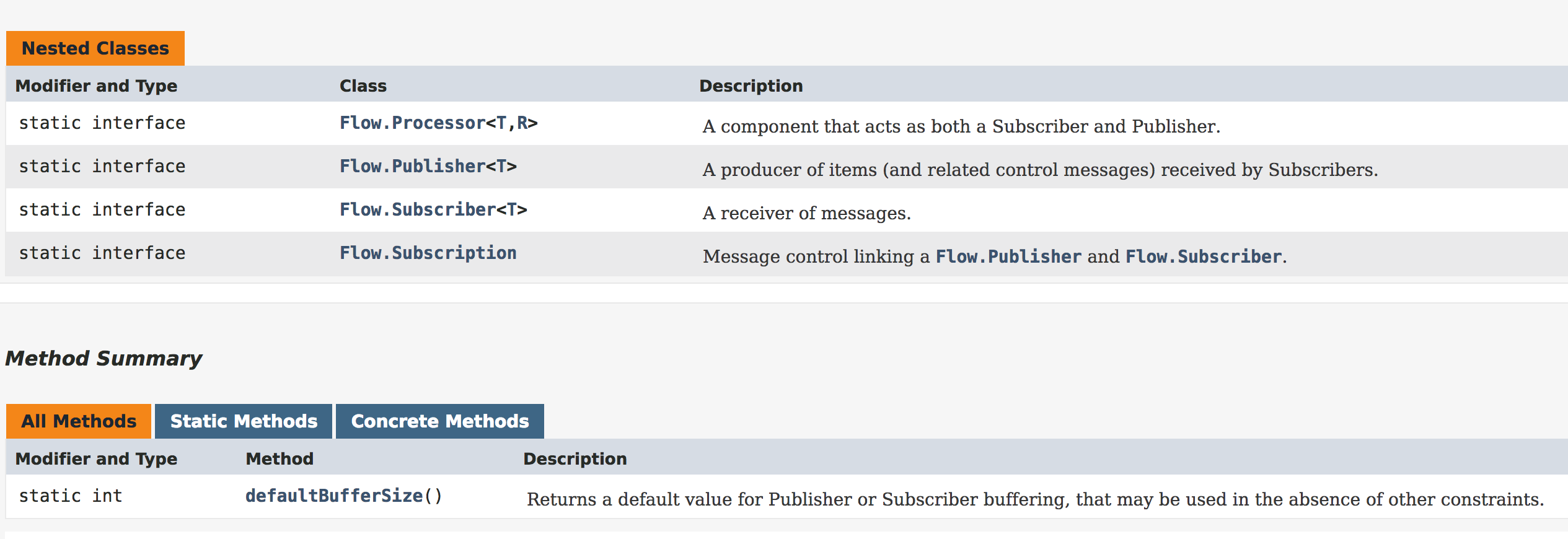Viewport: 1568px width, 539px height.
Task: Click the Method Summary heading
Action: [x=104, y=357]
